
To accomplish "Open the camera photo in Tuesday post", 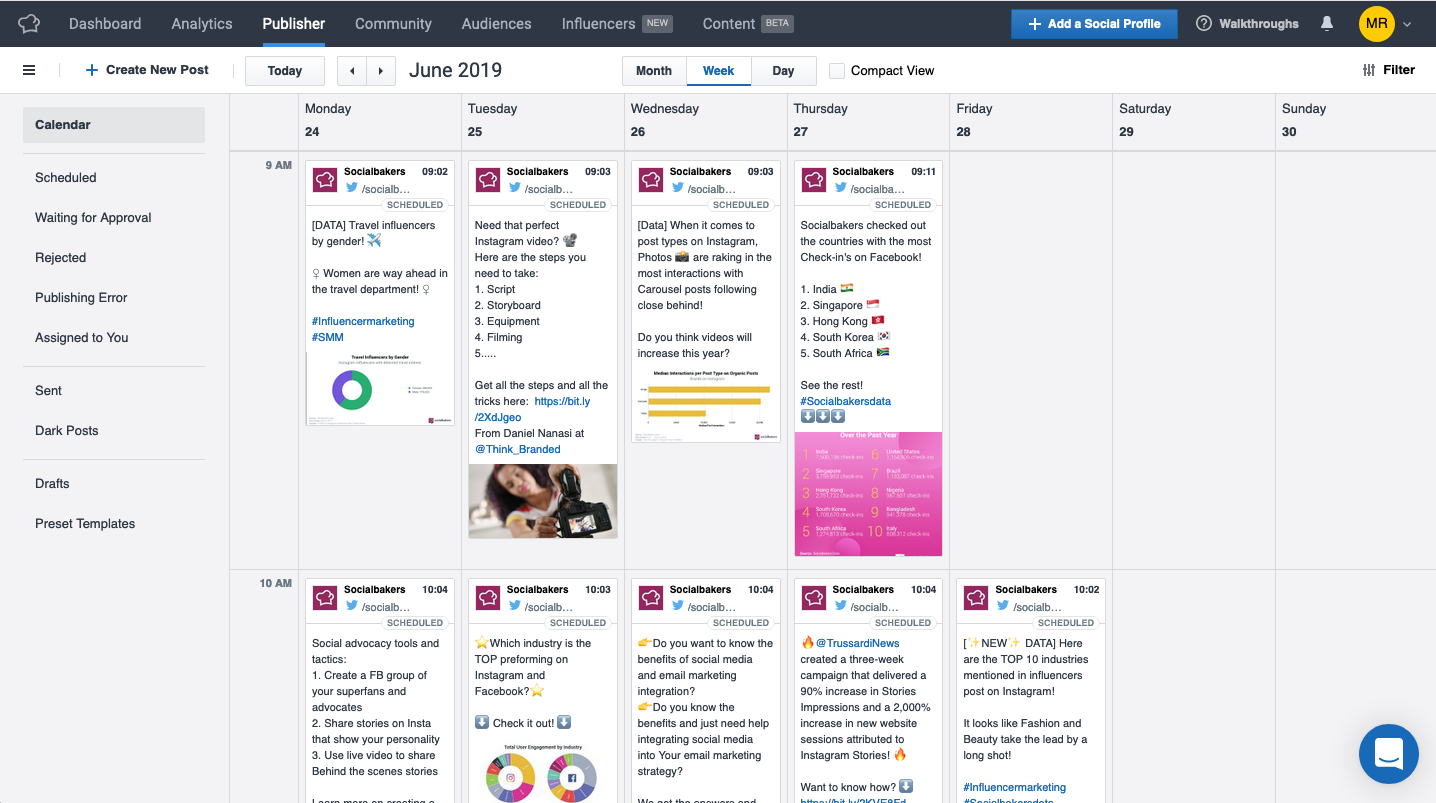I will coord(543,501).
